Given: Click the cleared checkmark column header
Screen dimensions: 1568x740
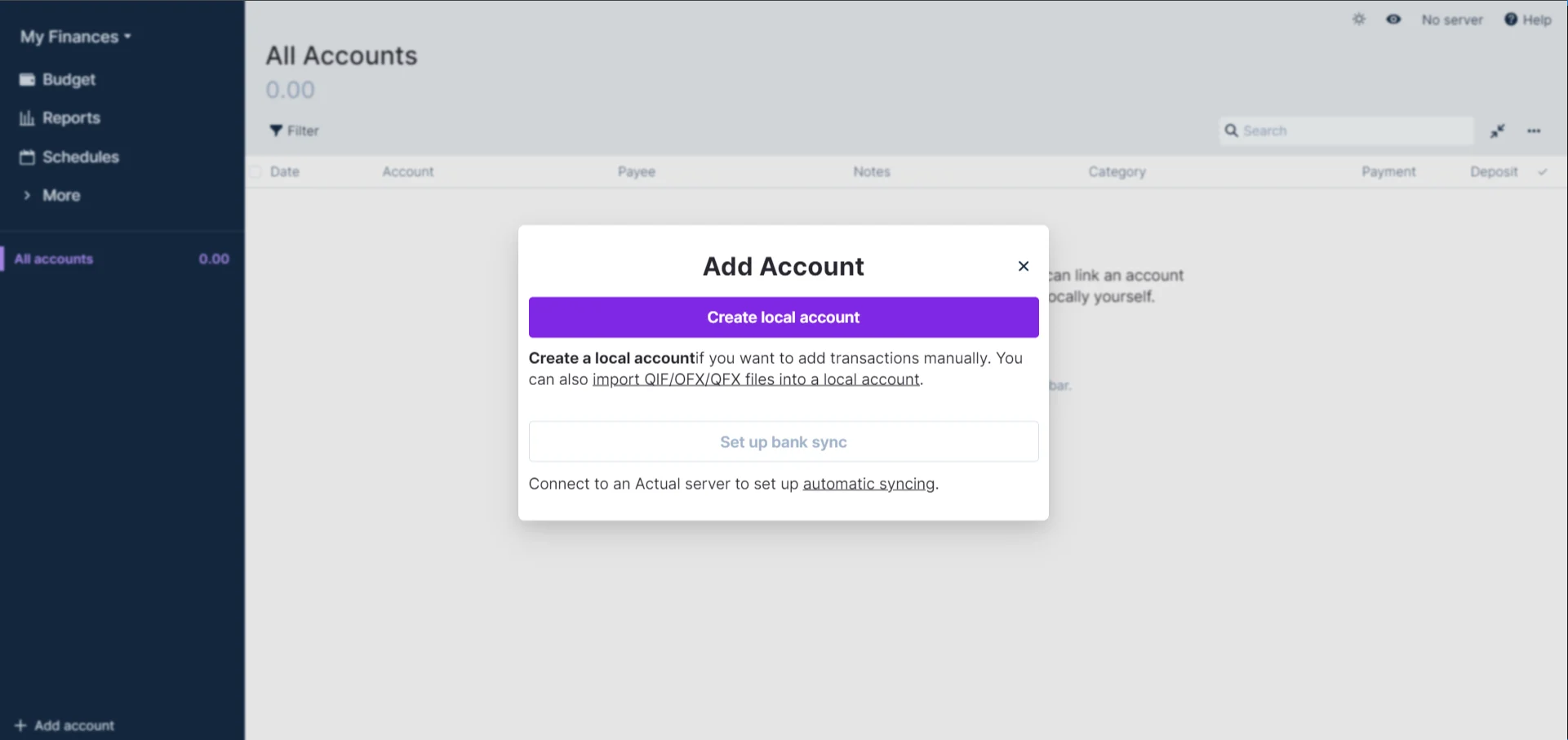Looking at the screenshot, I should 1542,172.
